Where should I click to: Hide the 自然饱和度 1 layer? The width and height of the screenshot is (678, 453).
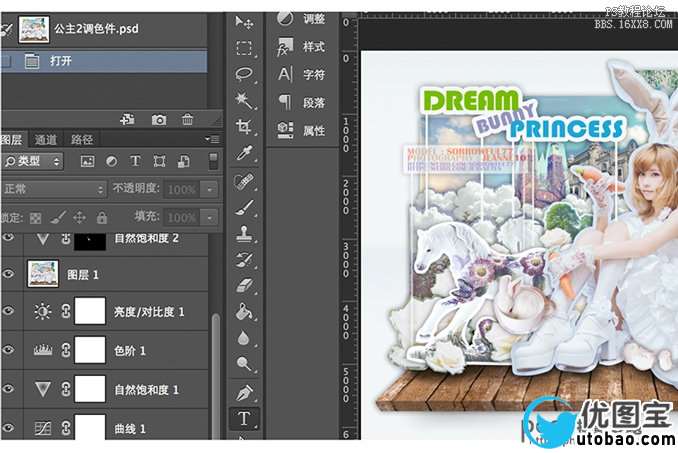8,389
